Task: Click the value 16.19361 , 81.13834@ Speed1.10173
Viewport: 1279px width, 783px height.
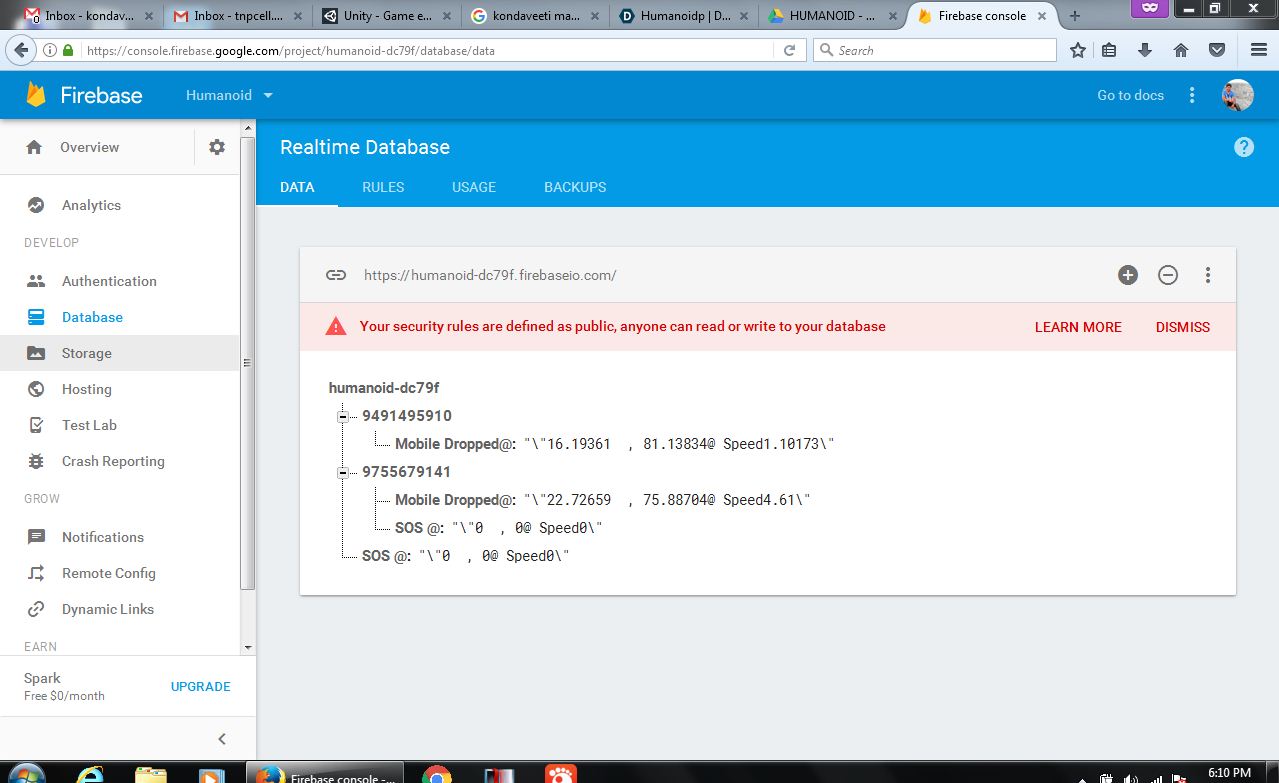Action: [679, 443]
